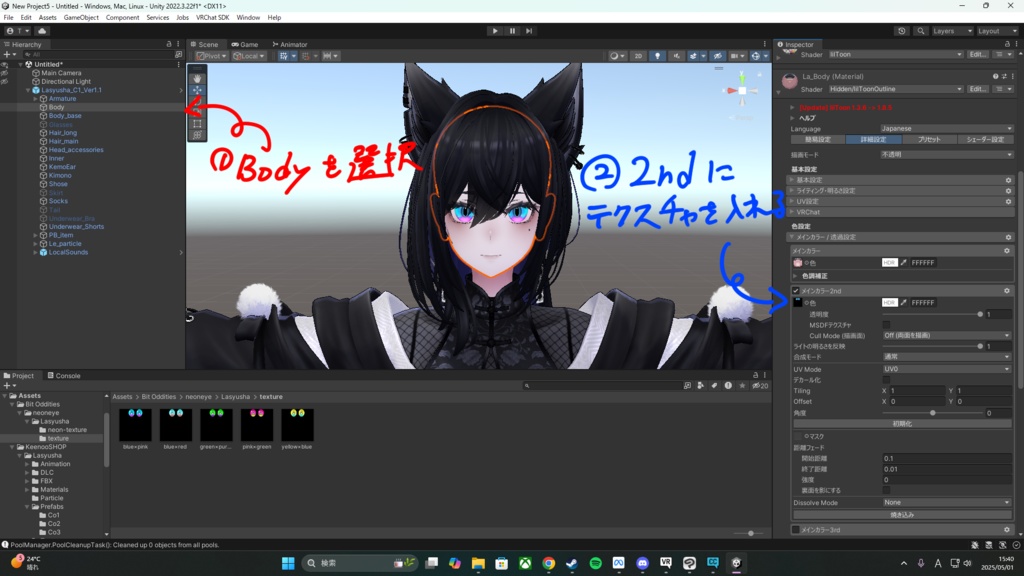Select the Hand tool in Scene view

197,78
